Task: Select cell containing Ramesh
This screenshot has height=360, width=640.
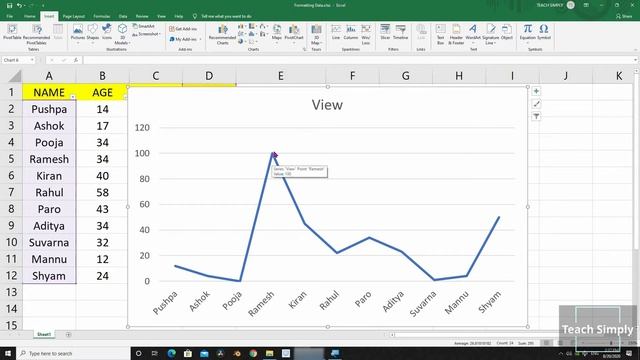Action: pyautogui.click(x=49, y=159)
